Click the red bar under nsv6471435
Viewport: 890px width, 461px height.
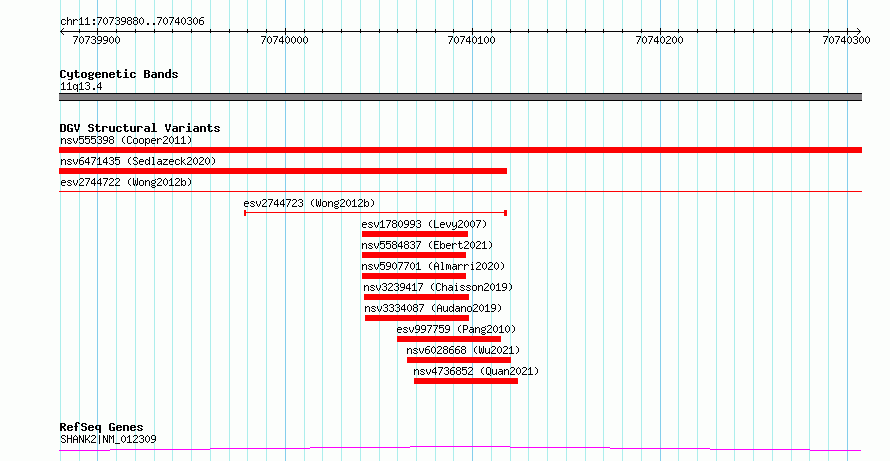(x=283, y=171)
